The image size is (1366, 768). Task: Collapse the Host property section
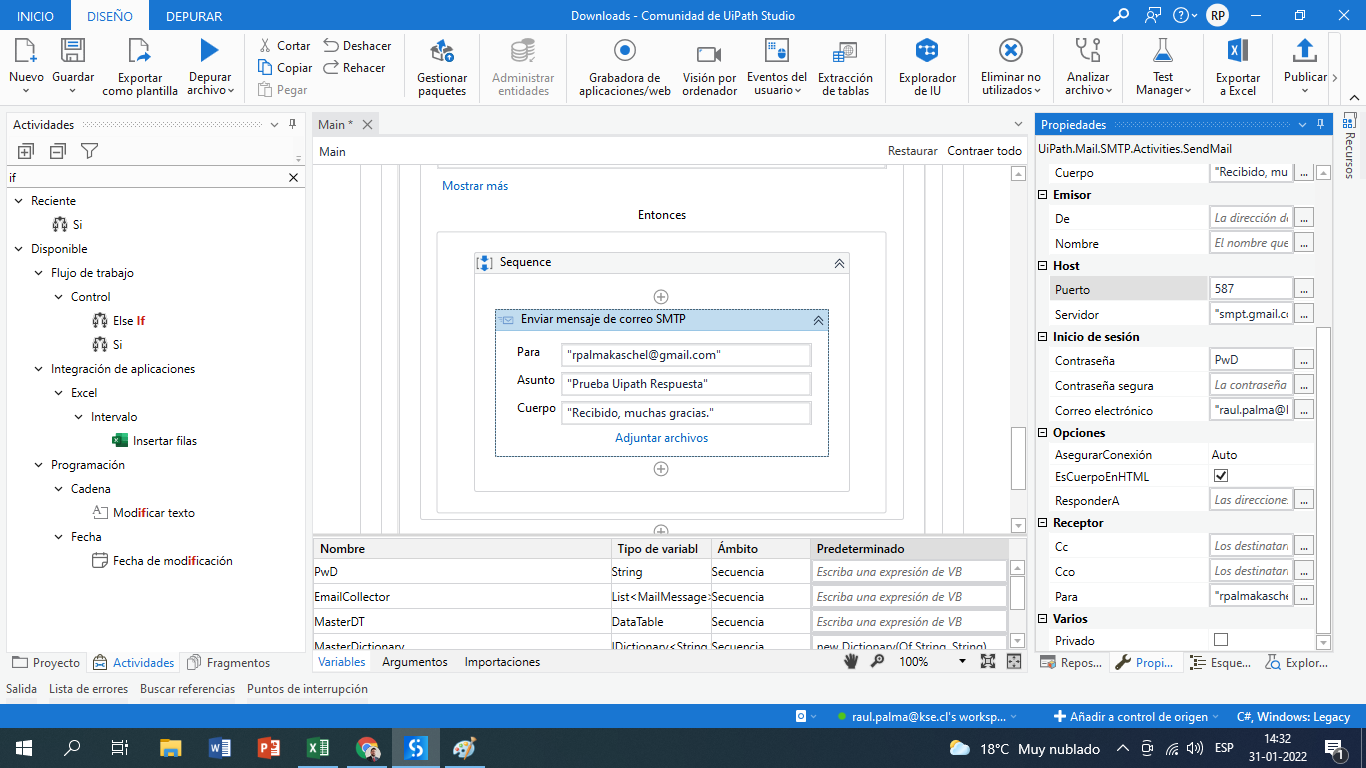click(x=1044, y=266)
